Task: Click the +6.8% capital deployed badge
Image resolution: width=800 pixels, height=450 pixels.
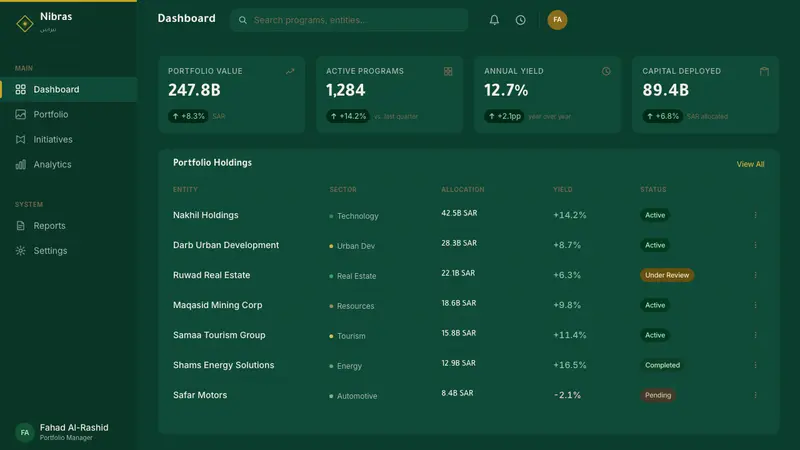Action: click(x=662, y=116)
